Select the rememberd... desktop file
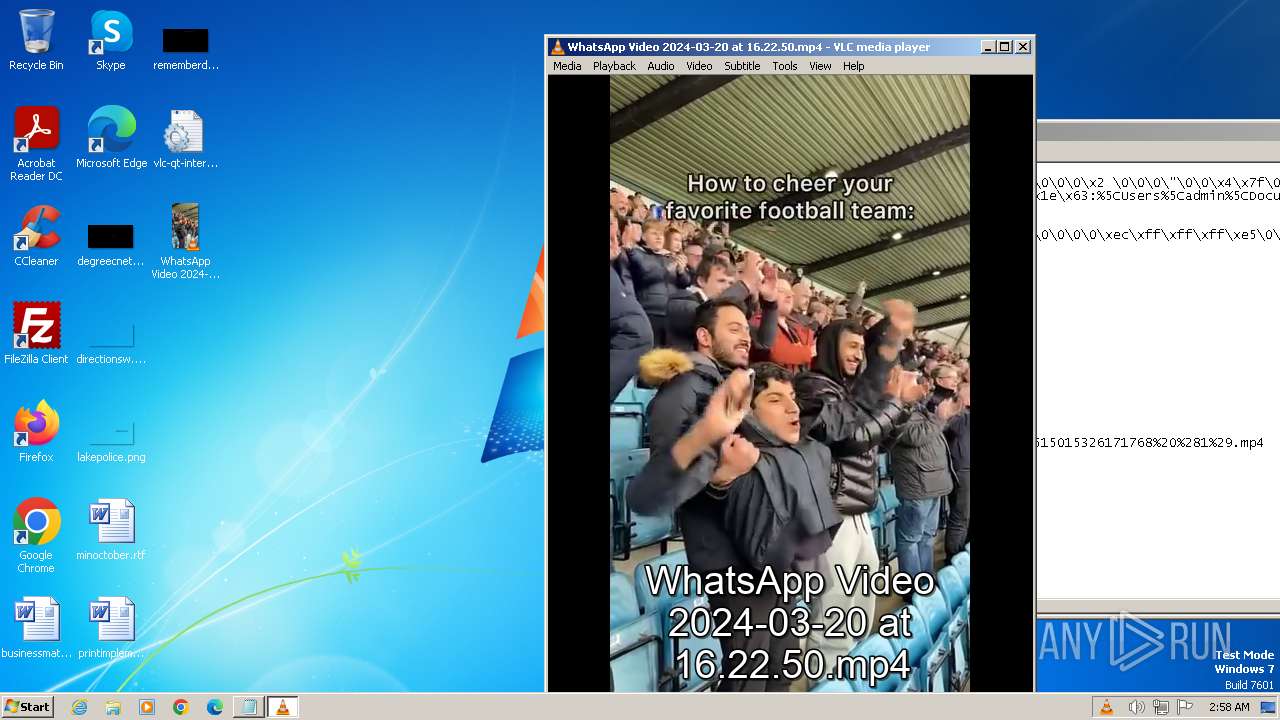The width and height of the screenshot is (1280, 720). click(186, 48)
